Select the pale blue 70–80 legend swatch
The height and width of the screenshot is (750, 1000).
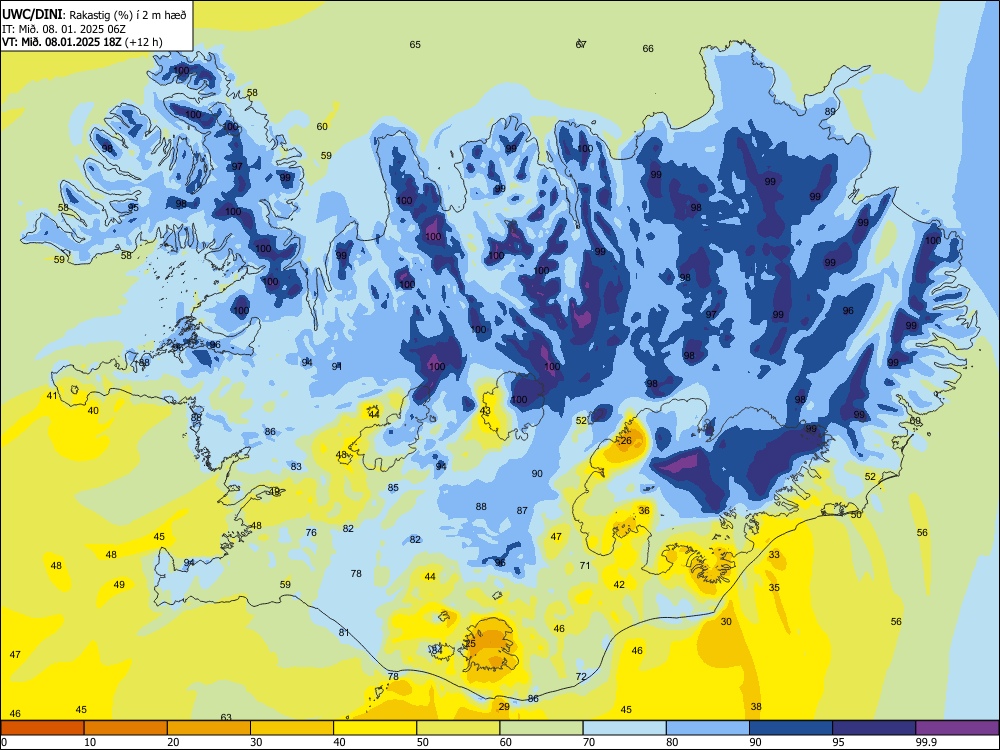pos(624,728)
